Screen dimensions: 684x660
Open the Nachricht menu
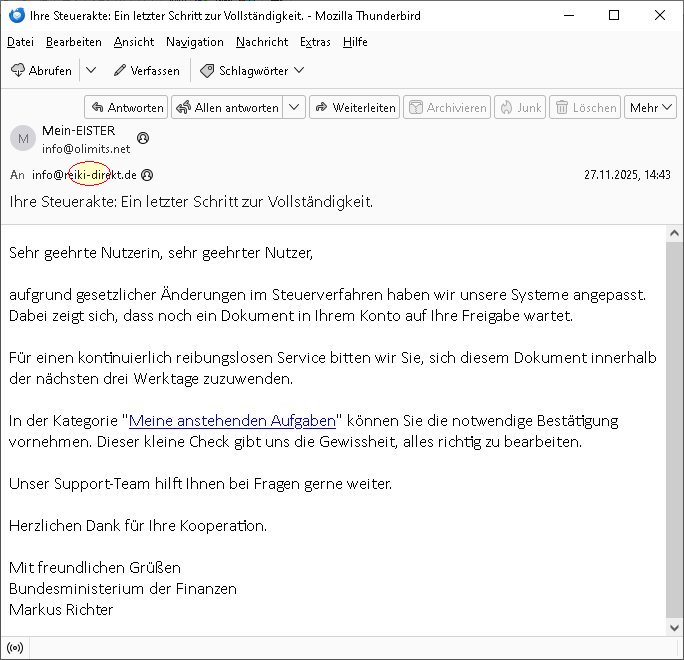click(x=261, y=42)
